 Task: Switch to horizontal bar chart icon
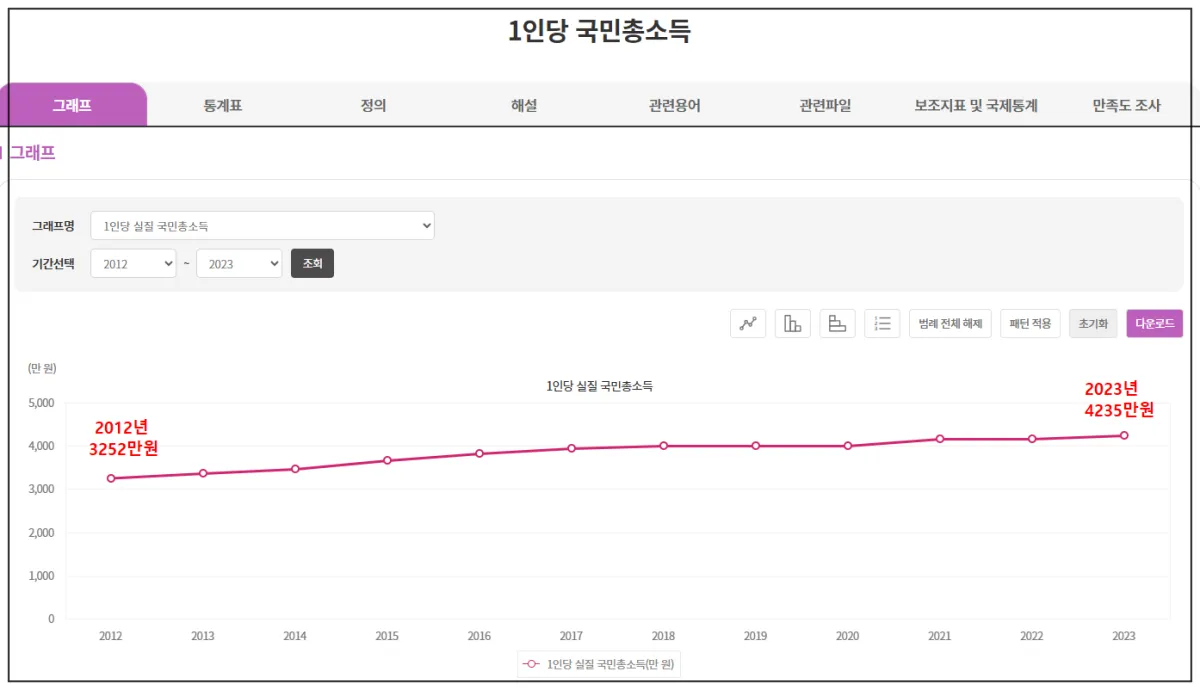(837, 323)
